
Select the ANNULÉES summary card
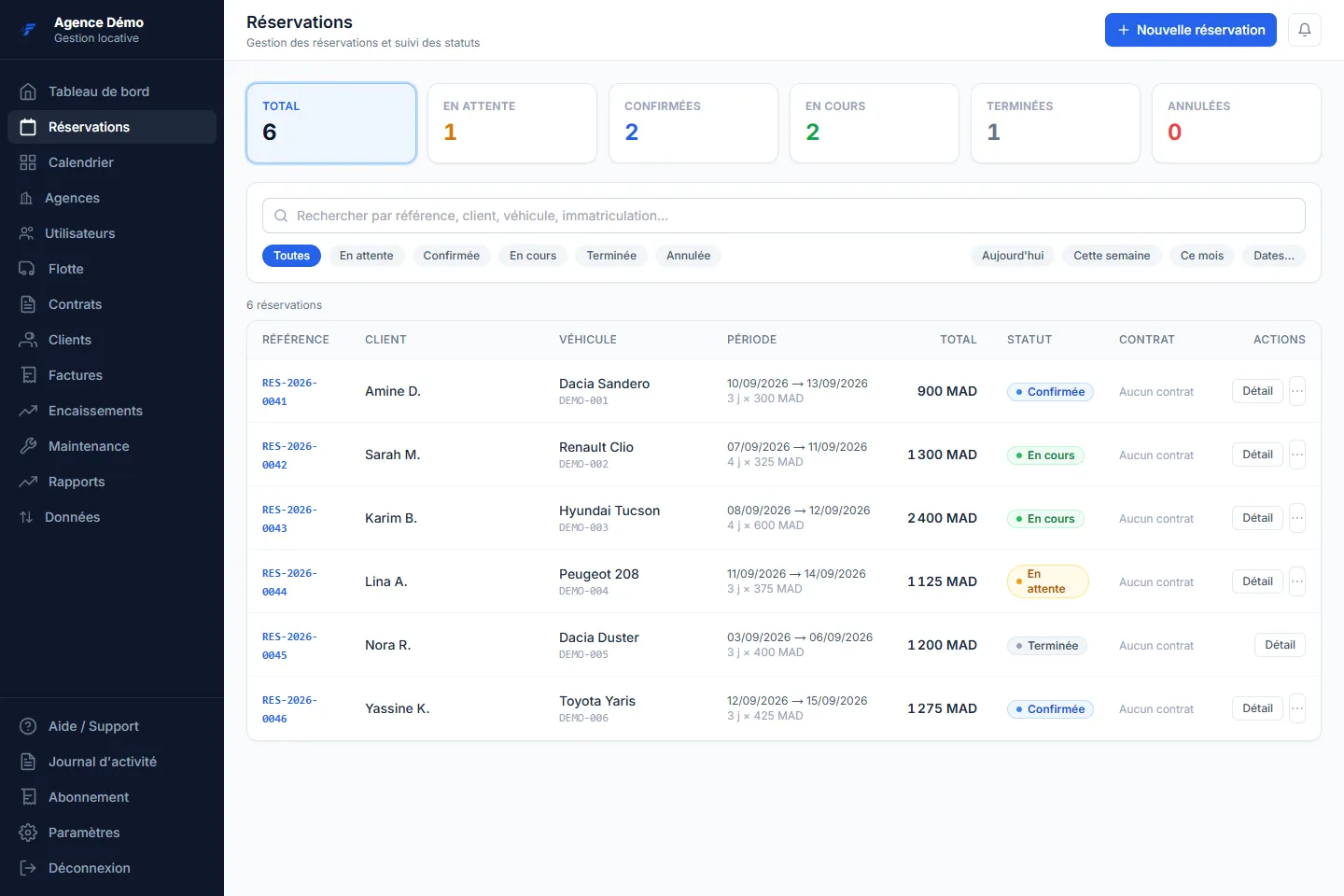[1237, 123]
